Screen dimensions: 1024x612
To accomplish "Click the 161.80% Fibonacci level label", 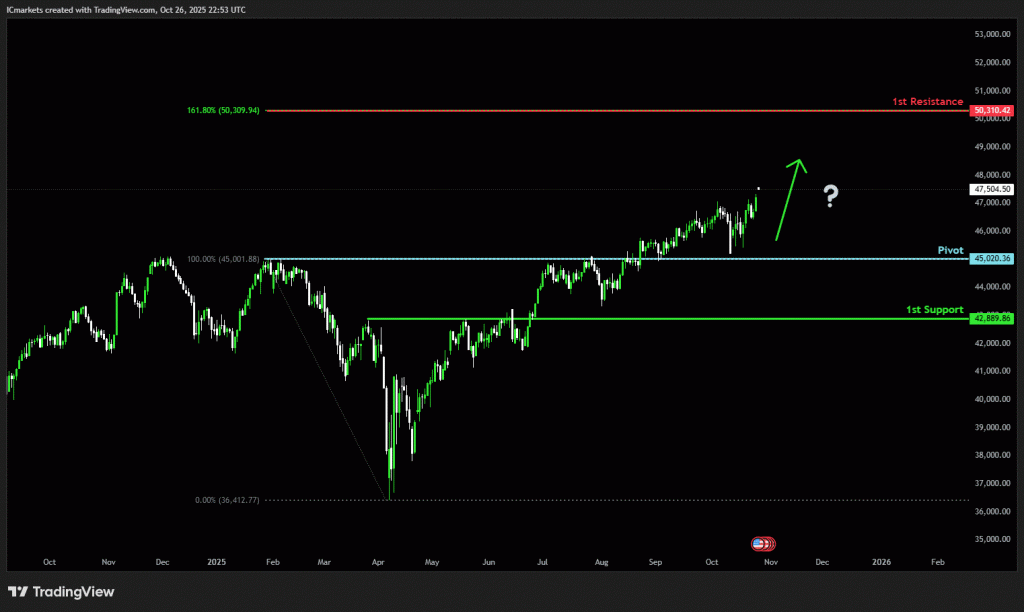I will (x=223, y=110).
